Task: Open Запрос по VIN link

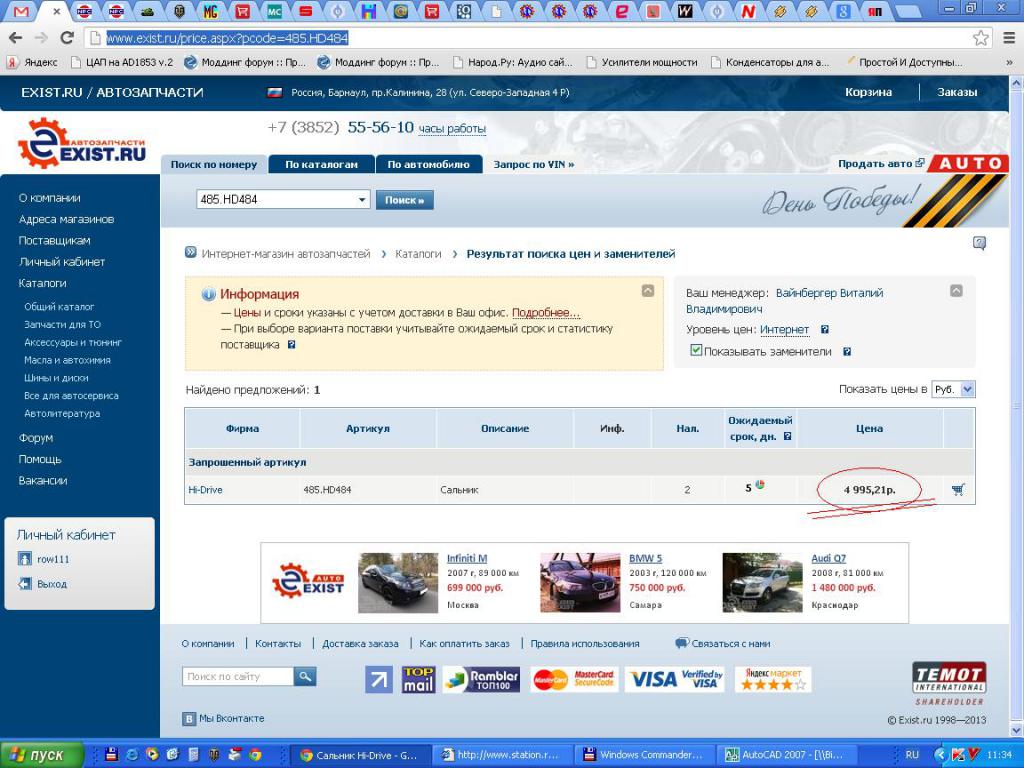Action: 534,165
